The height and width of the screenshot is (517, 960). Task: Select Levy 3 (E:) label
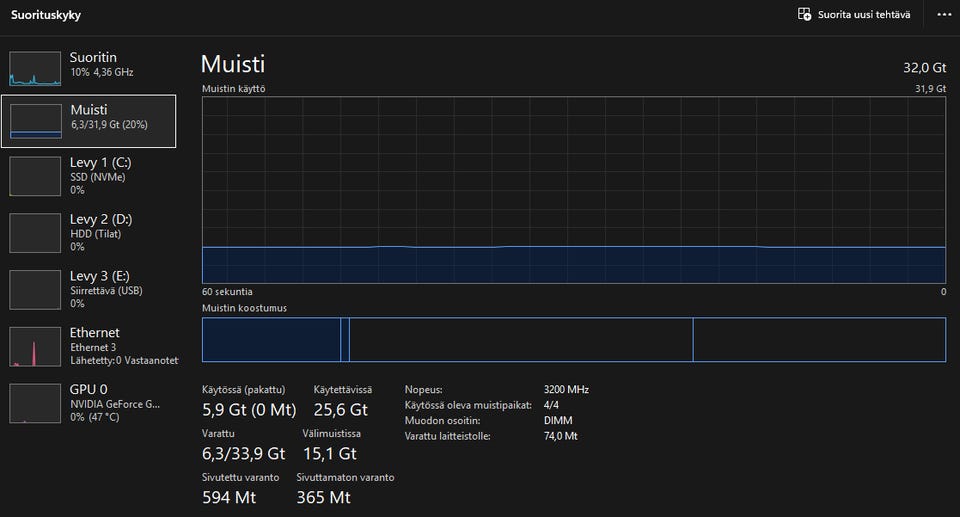click(x=100, y=276)
